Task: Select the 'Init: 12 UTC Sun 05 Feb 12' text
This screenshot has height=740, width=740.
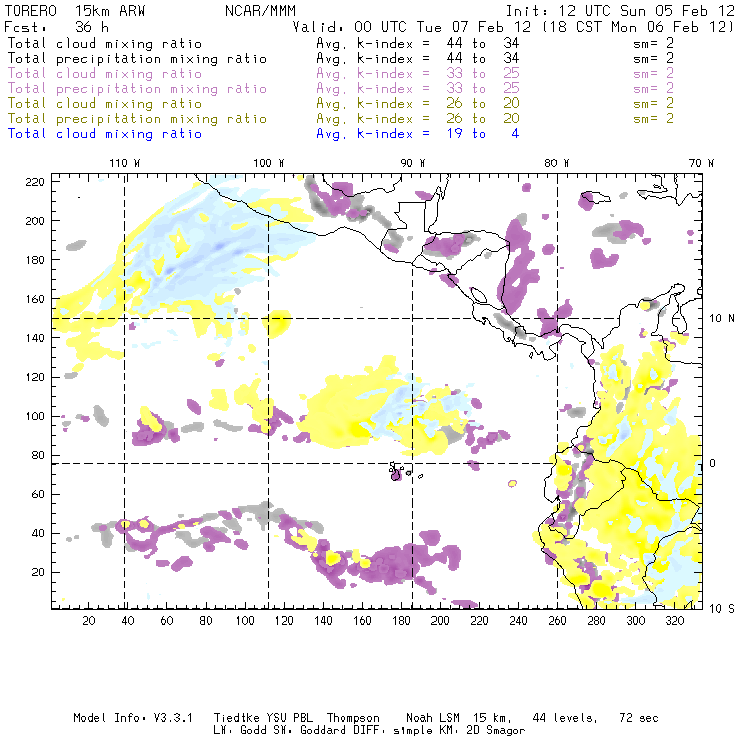Action: [x=620, y=11]
